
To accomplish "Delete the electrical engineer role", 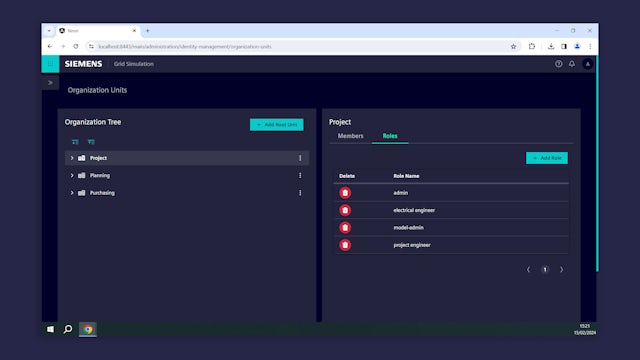I will coord(345,210).
